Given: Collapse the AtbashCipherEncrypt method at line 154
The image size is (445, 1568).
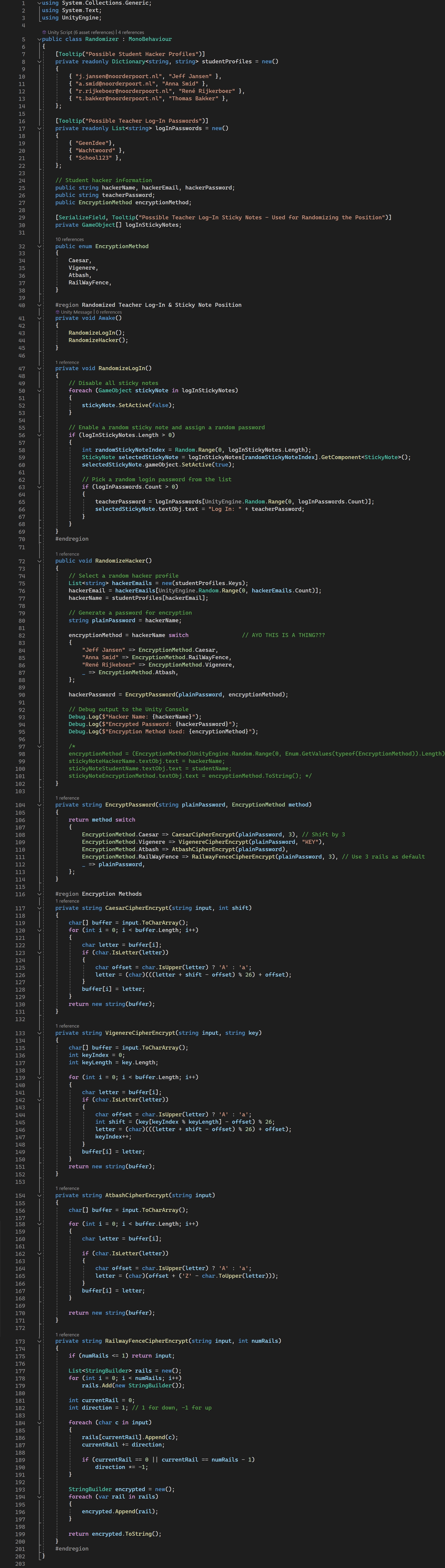Looking at the screenshot, I should click(x=40, y=1195).
